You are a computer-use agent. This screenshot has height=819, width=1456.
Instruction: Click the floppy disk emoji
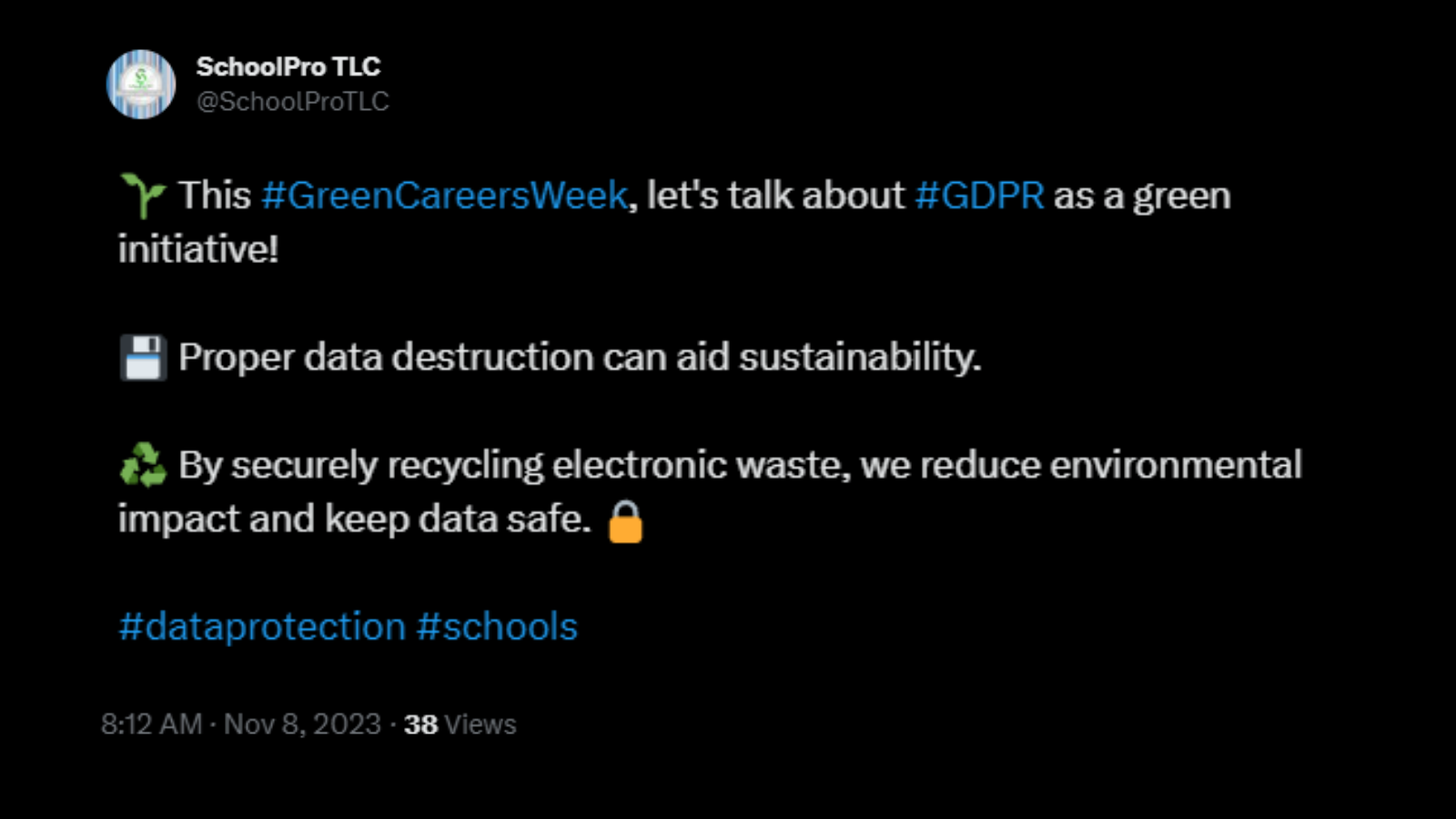143,358
